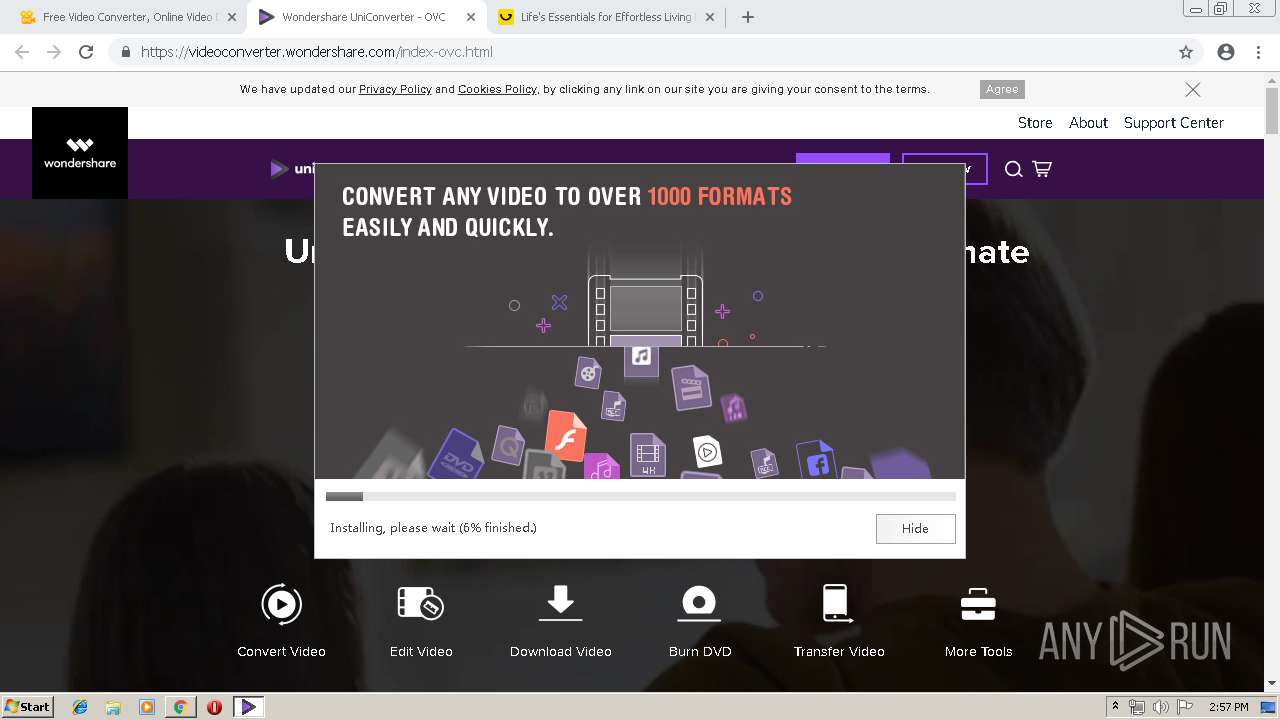Viewport: 1280px width, 720px height.
Task: Click the Download Video label
Action: (560, 651)
